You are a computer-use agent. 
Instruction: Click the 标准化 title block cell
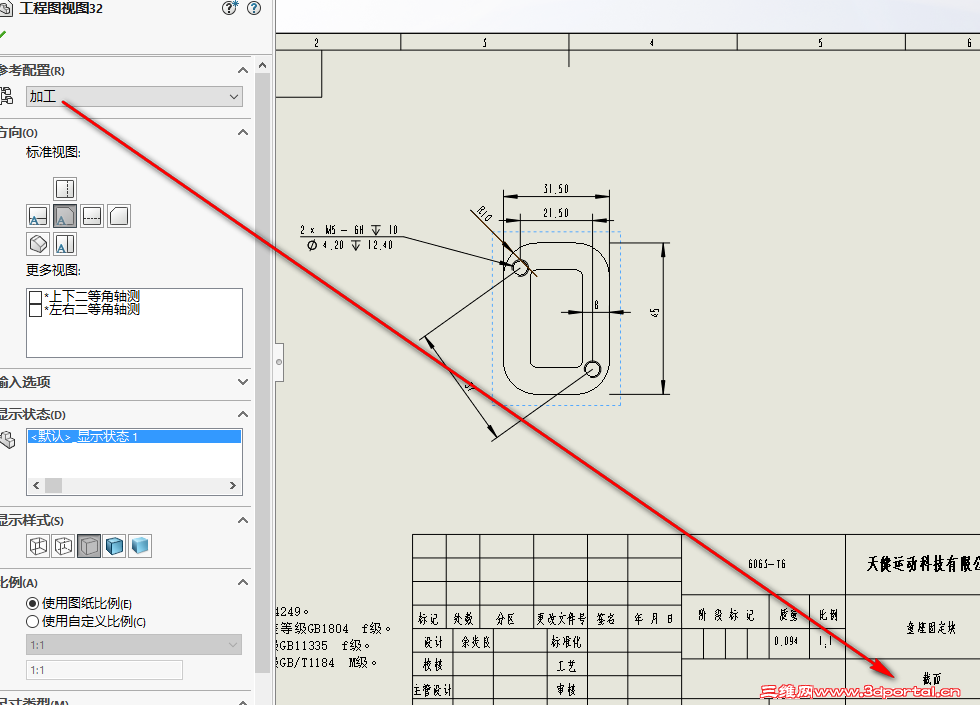point(566,642)
